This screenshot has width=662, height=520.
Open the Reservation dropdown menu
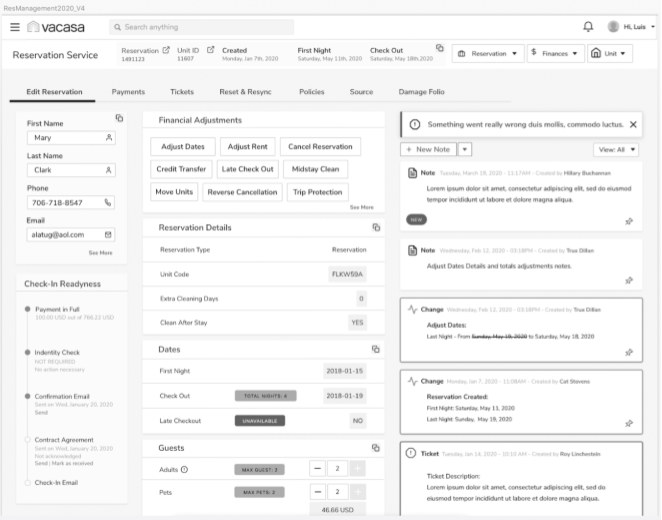tap(488, 54)
